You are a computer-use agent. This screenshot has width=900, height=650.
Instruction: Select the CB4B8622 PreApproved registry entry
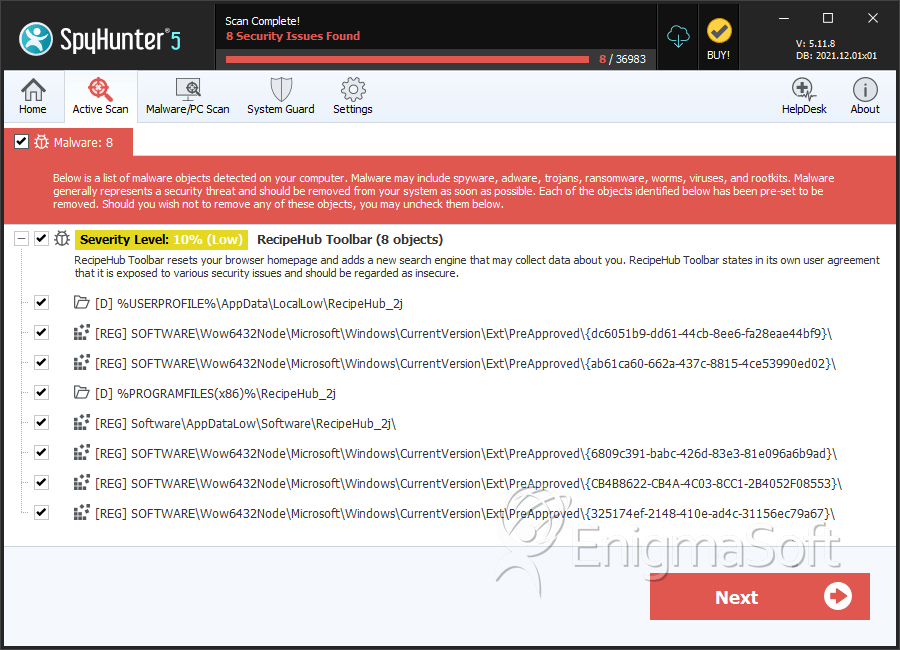point(468,483)
